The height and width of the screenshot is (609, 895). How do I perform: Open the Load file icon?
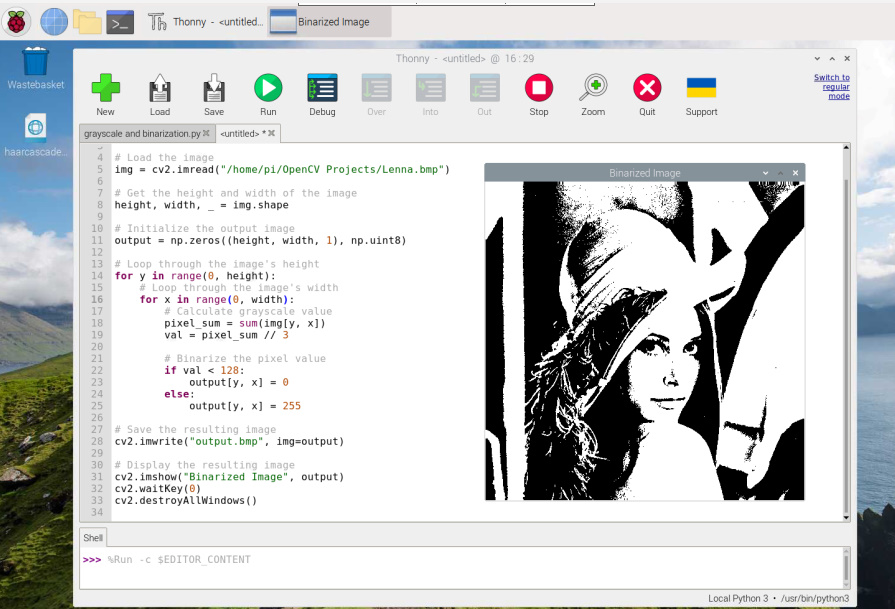(160, 95)
